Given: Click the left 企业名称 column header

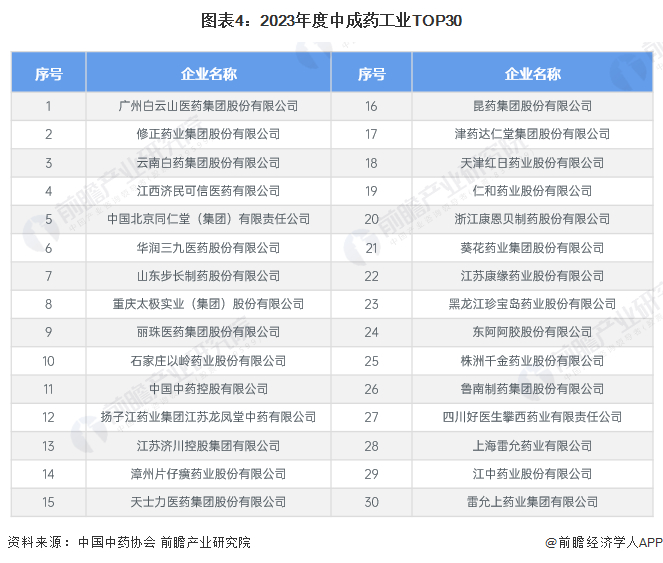Looking at the screenshot, I should pyautogui.click(x=208, y=72).
